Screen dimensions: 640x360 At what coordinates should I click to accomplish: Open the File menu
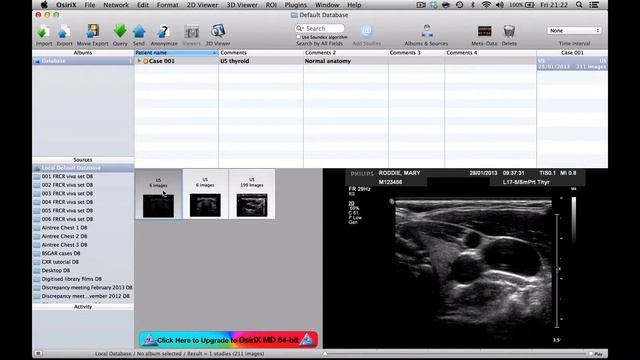pyautogui.click(x=89, y=5)
